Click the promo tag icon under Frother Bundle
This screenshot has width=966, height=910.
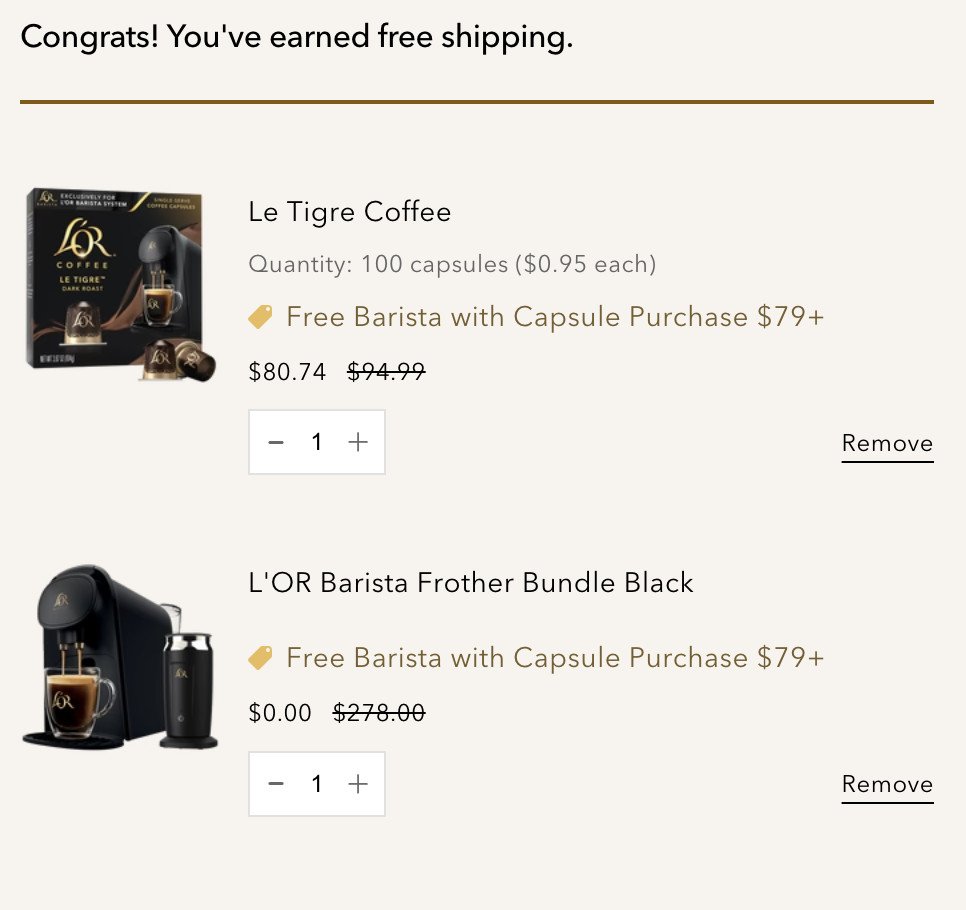(260, 658)
